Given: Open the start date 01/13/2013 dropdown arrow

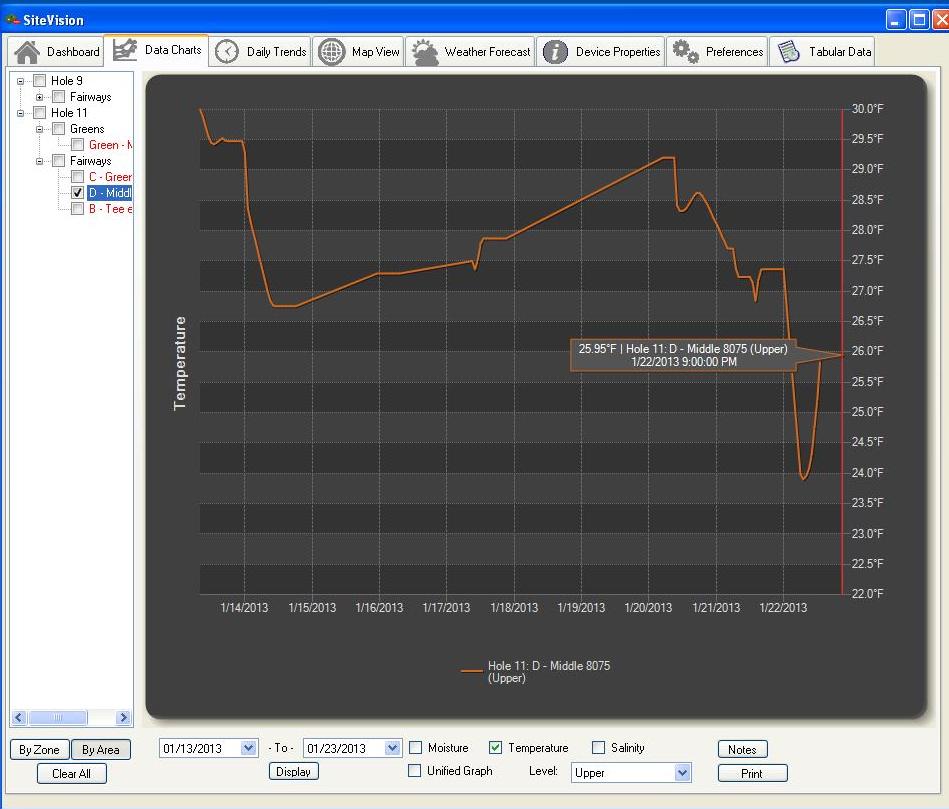Looking at the screenshot, I should click(x=248, y=748).
